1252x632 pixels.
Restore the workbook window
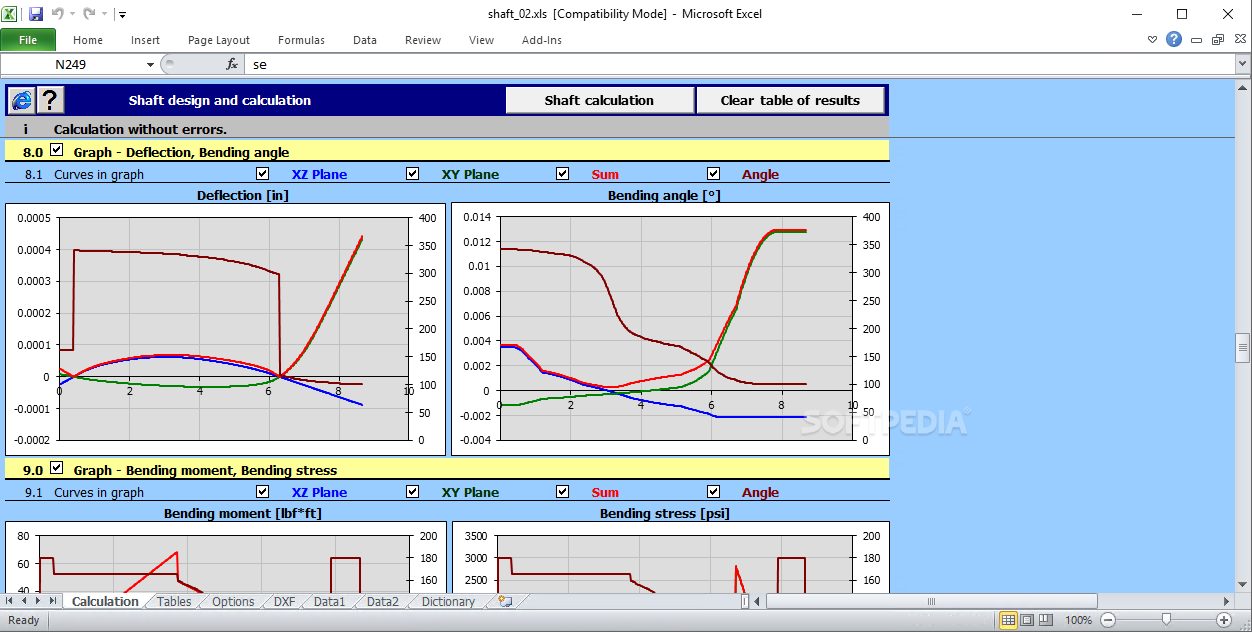[x=1217, y=40]
